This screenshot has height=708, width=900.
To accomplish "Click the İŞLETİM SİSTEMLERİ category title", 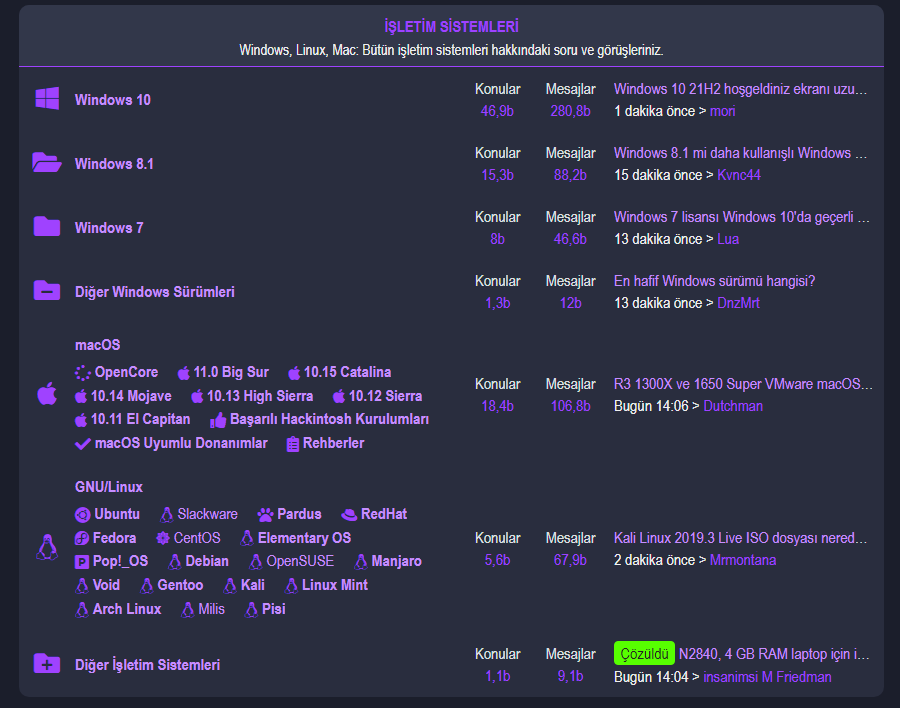I will coord(451,26).
